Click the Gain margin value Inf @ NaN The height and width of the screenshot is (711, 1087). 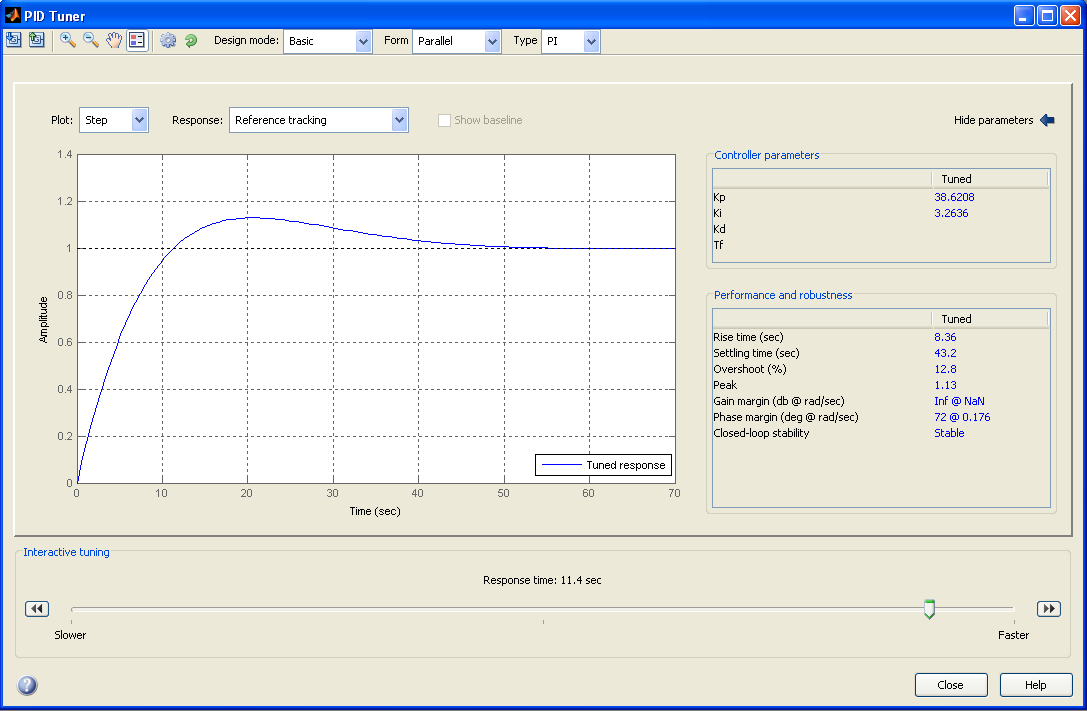pyautogui.click(x=959, y=401)
